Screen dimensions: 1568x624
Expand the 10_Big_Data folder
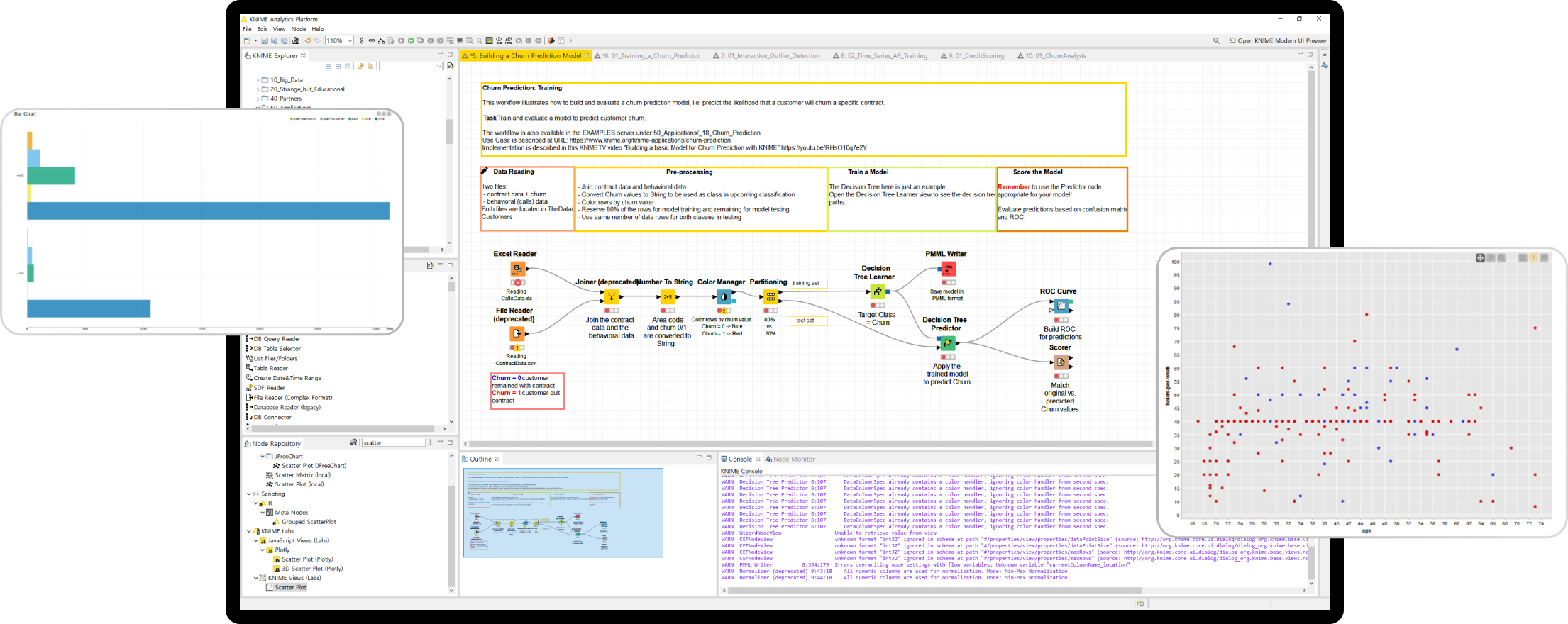[x=258, y=80]
